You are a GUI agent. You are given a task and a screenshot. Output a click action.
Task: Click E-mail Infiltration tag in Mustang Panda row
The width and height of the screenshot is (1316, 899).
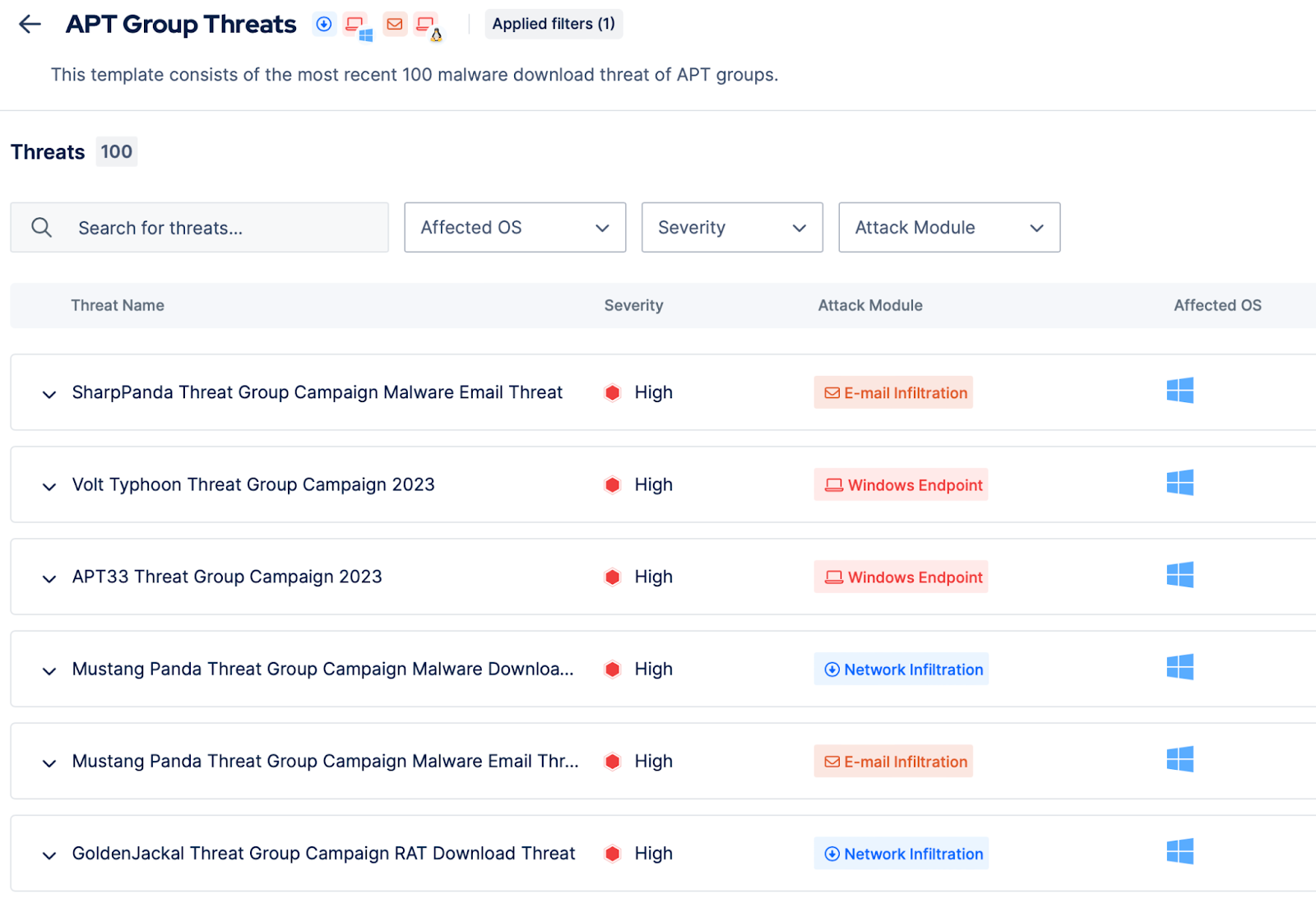point(893,761)
